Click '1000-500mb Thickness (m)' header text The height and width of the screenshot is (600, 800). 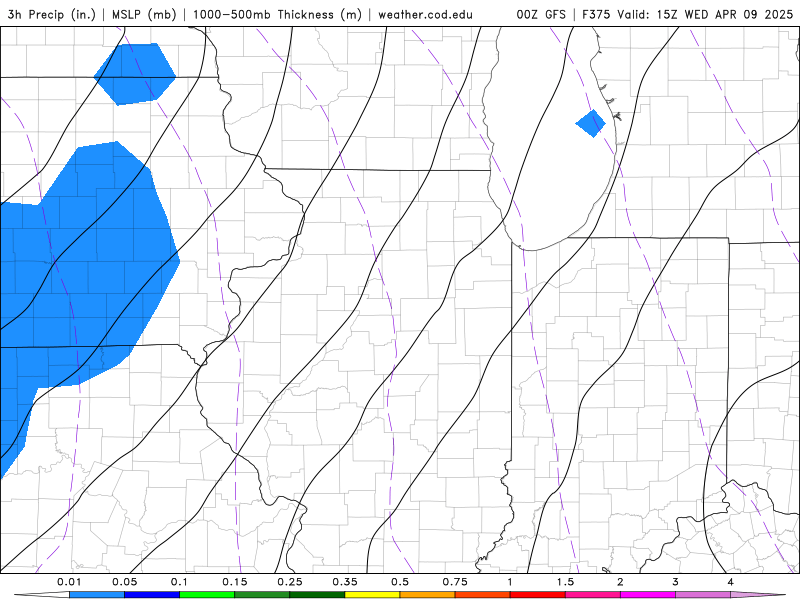(277, 14)
